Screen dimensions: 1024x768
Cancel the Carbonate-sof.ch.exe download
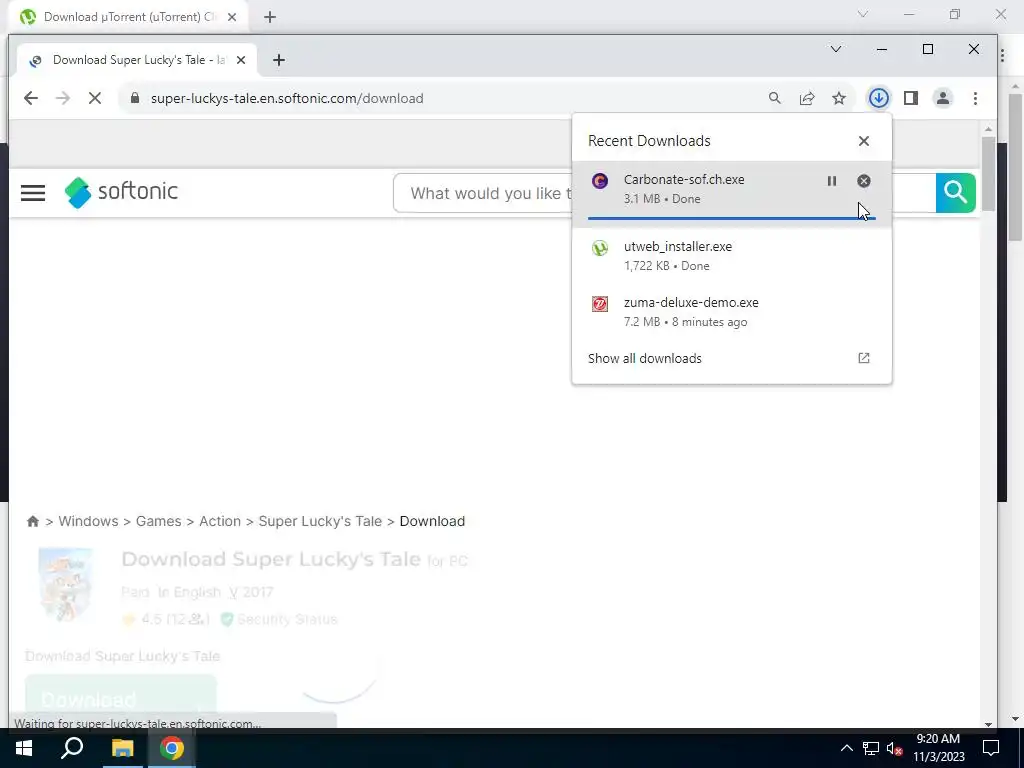863,181
